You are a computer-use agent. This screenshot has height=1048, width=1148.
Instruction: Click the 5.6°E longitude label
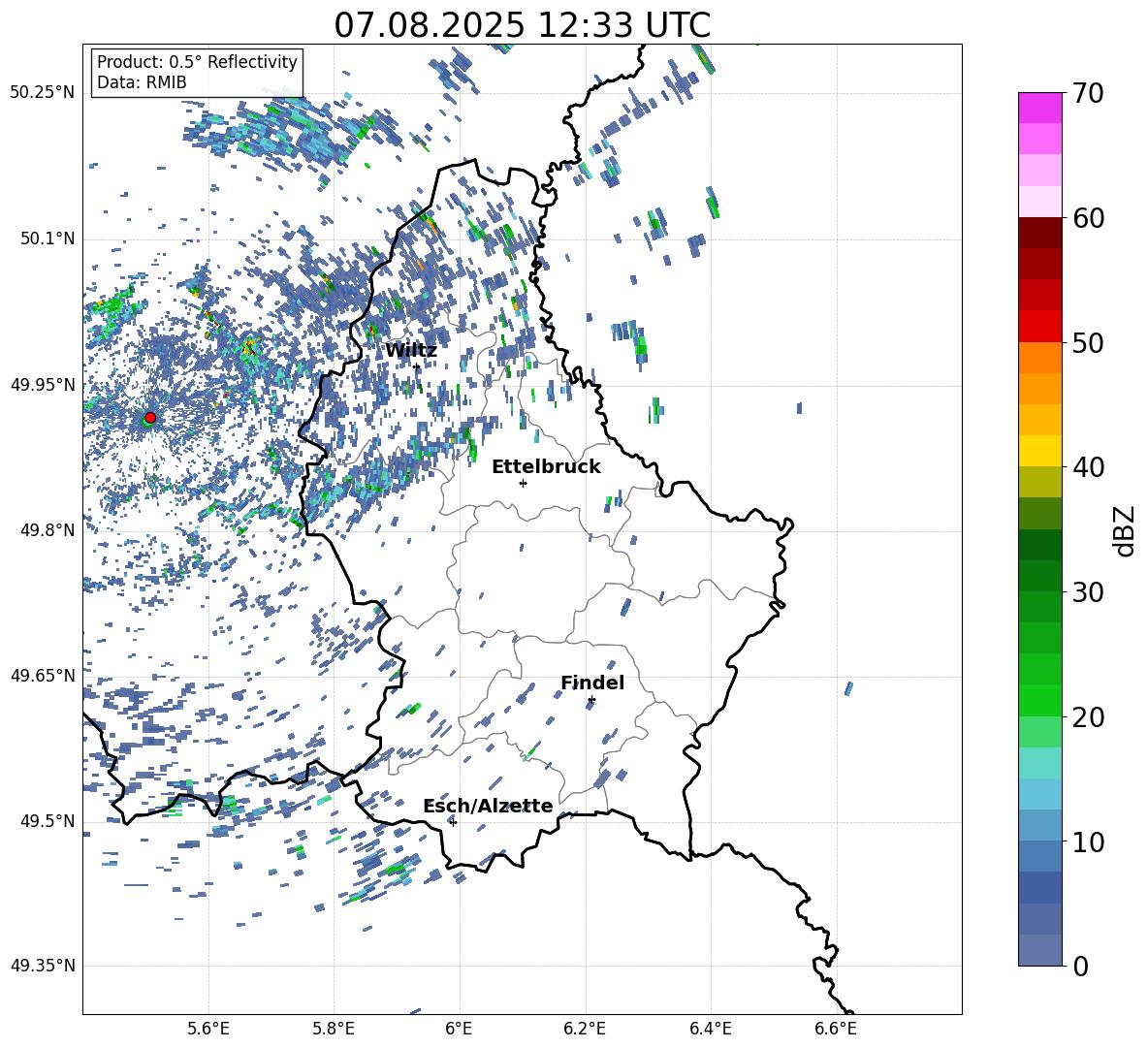[208, 1030]
